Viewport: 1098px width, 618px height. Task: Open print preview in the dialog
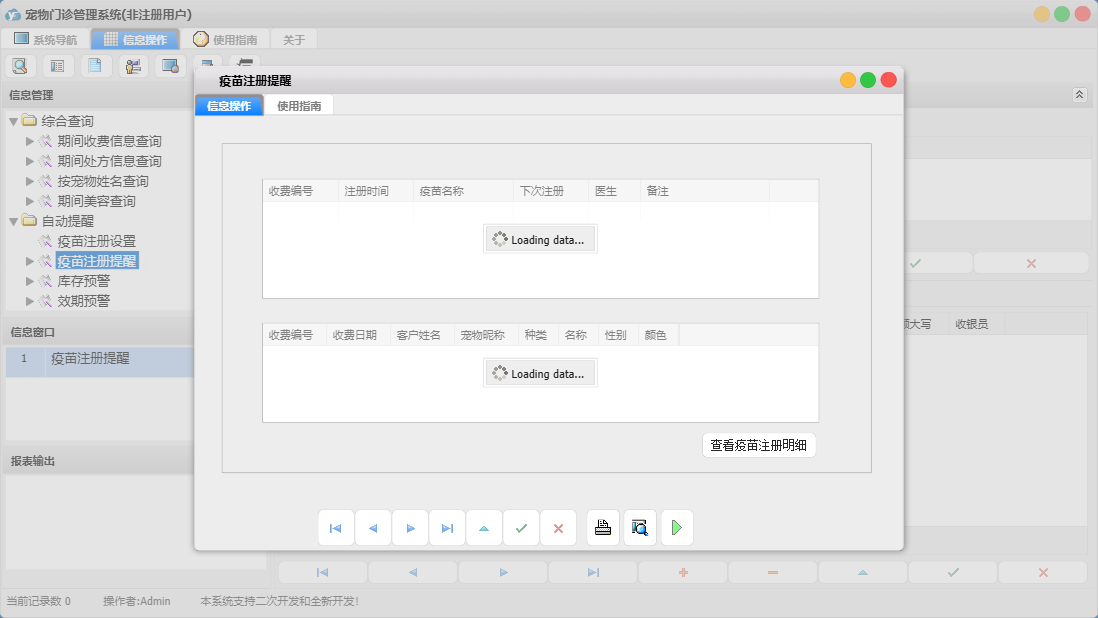639,527
